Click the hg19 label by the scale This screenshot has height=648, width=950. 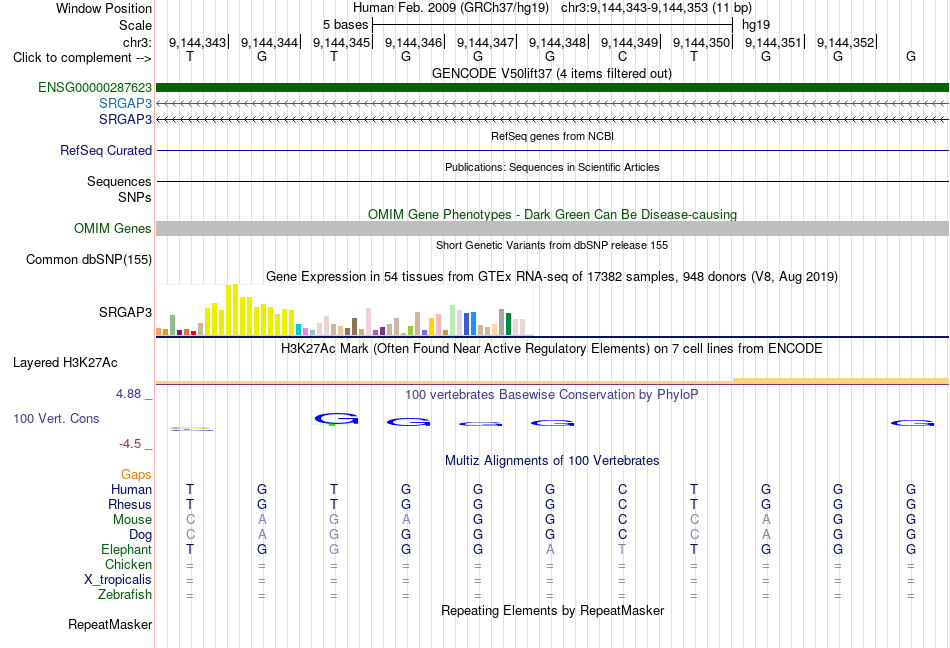(756, 25)
